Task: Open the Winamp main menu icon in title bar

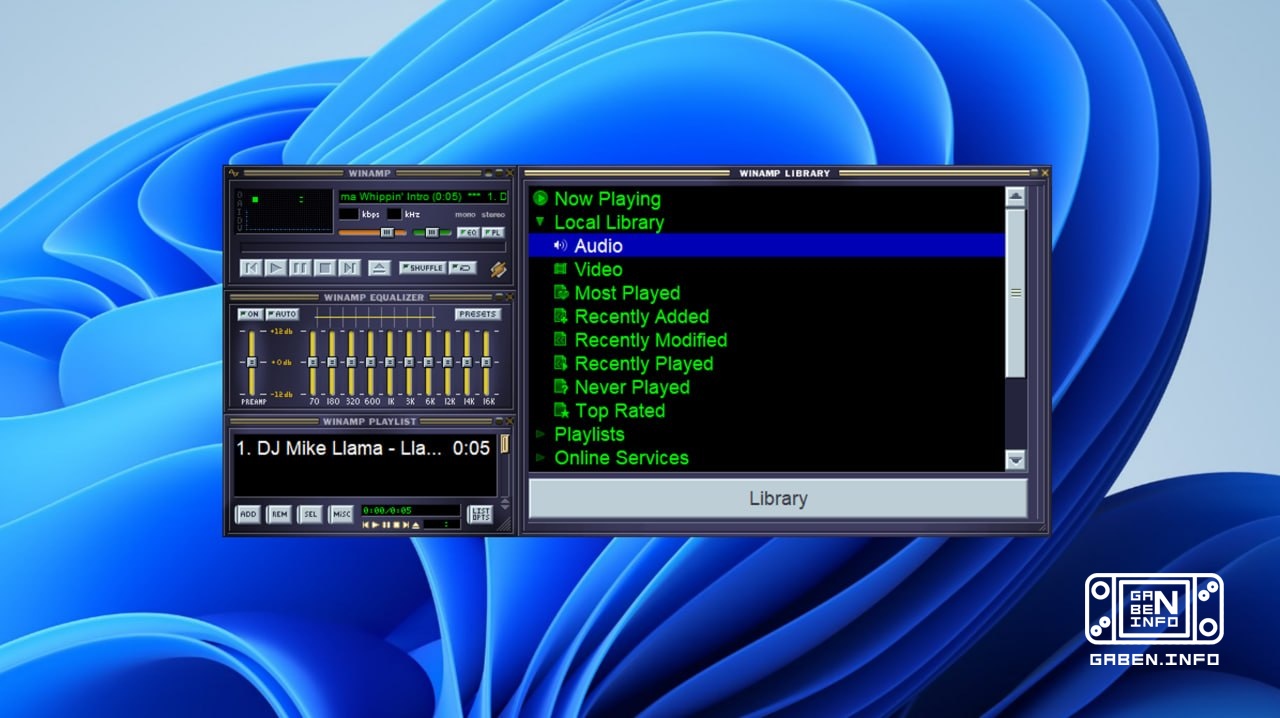Action: [234, 172]
